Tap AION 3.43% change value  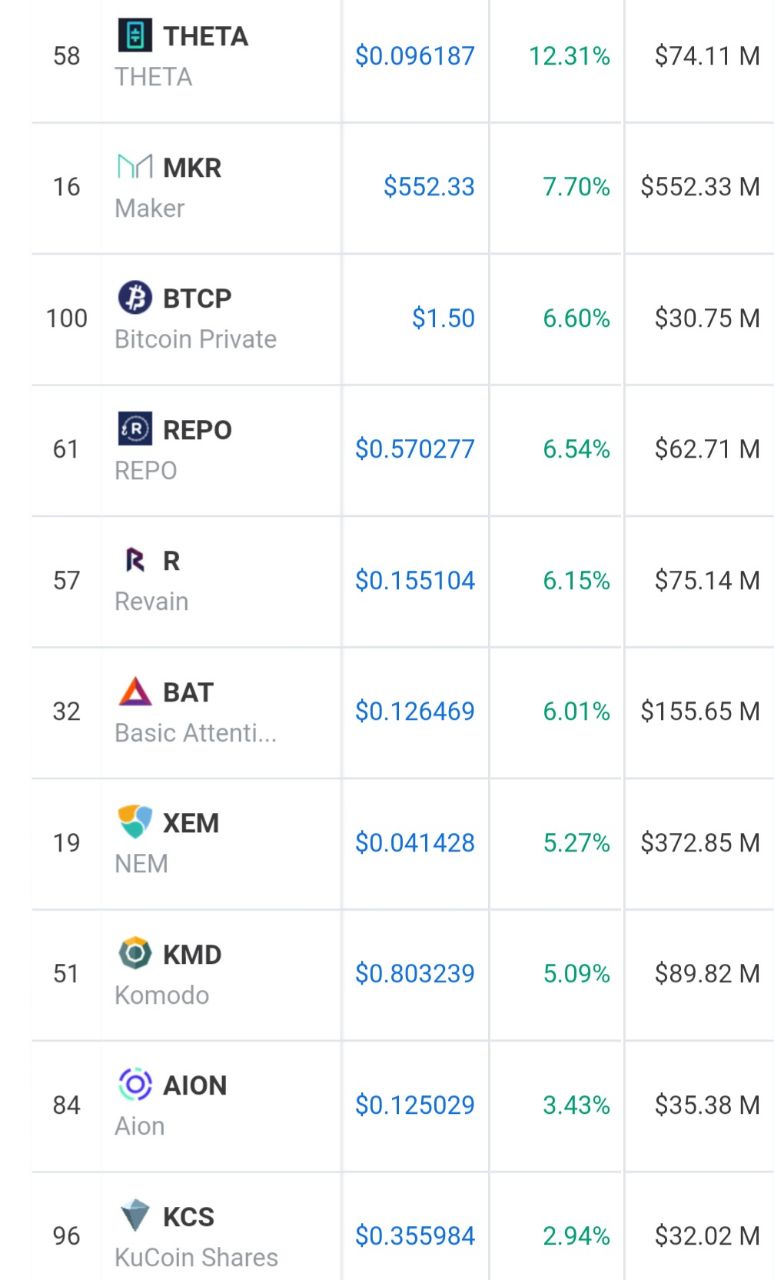[576, 1105]
